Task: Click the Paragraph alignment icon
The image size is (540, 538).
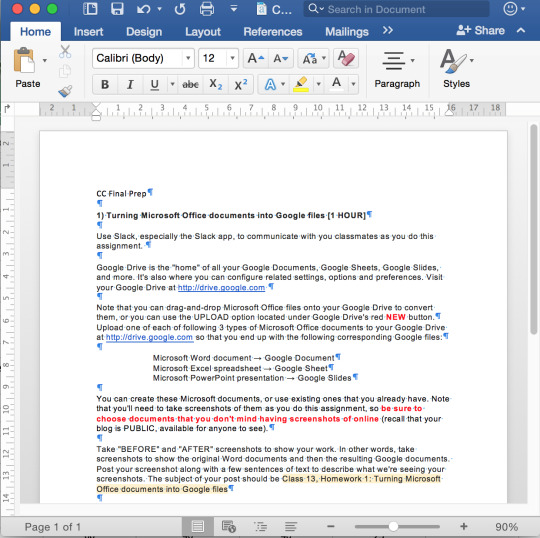Action: click(x=393, y=61)
